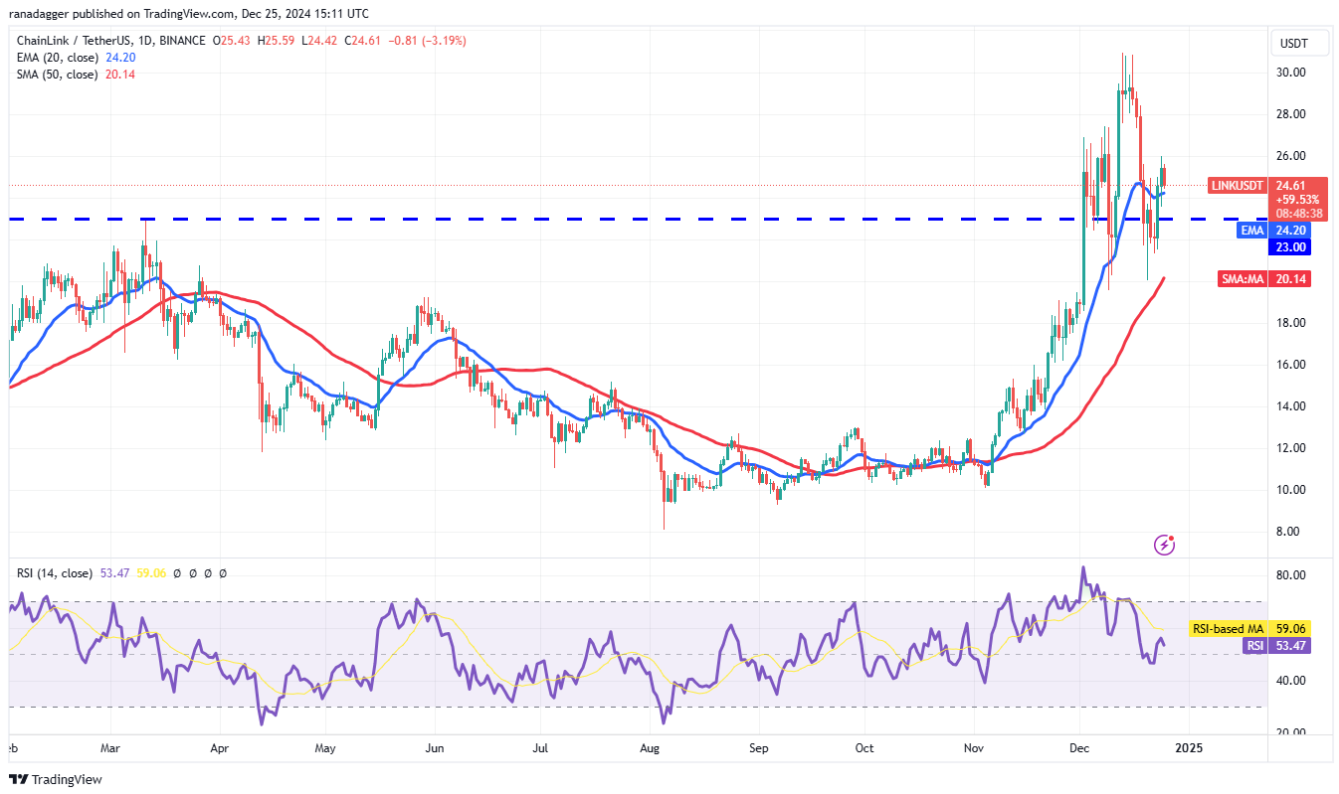Click the RSI (14, close) indicator legend
The image size is (1339, 794).
pos(55,573)
